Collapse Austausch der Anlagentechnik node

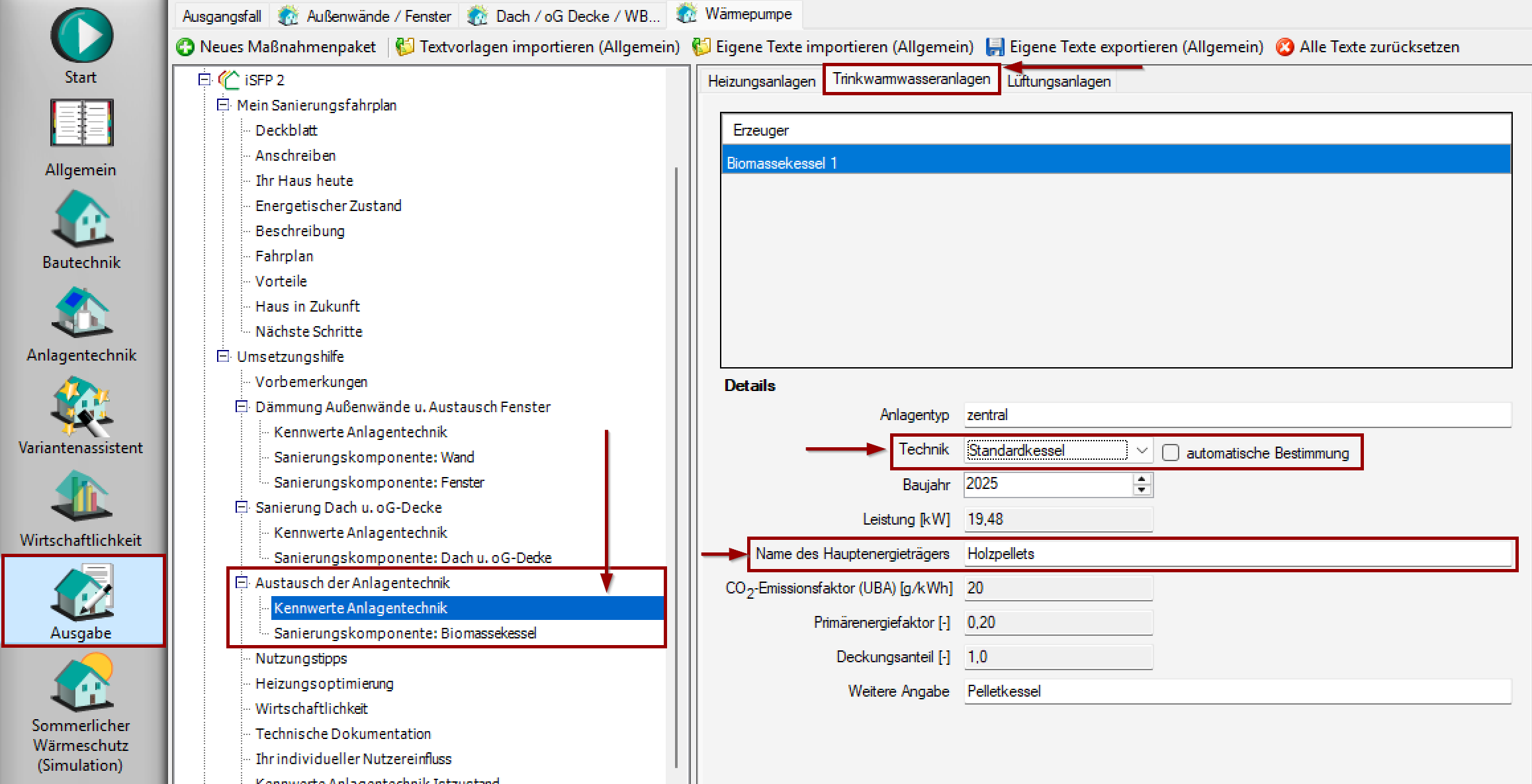242,583
